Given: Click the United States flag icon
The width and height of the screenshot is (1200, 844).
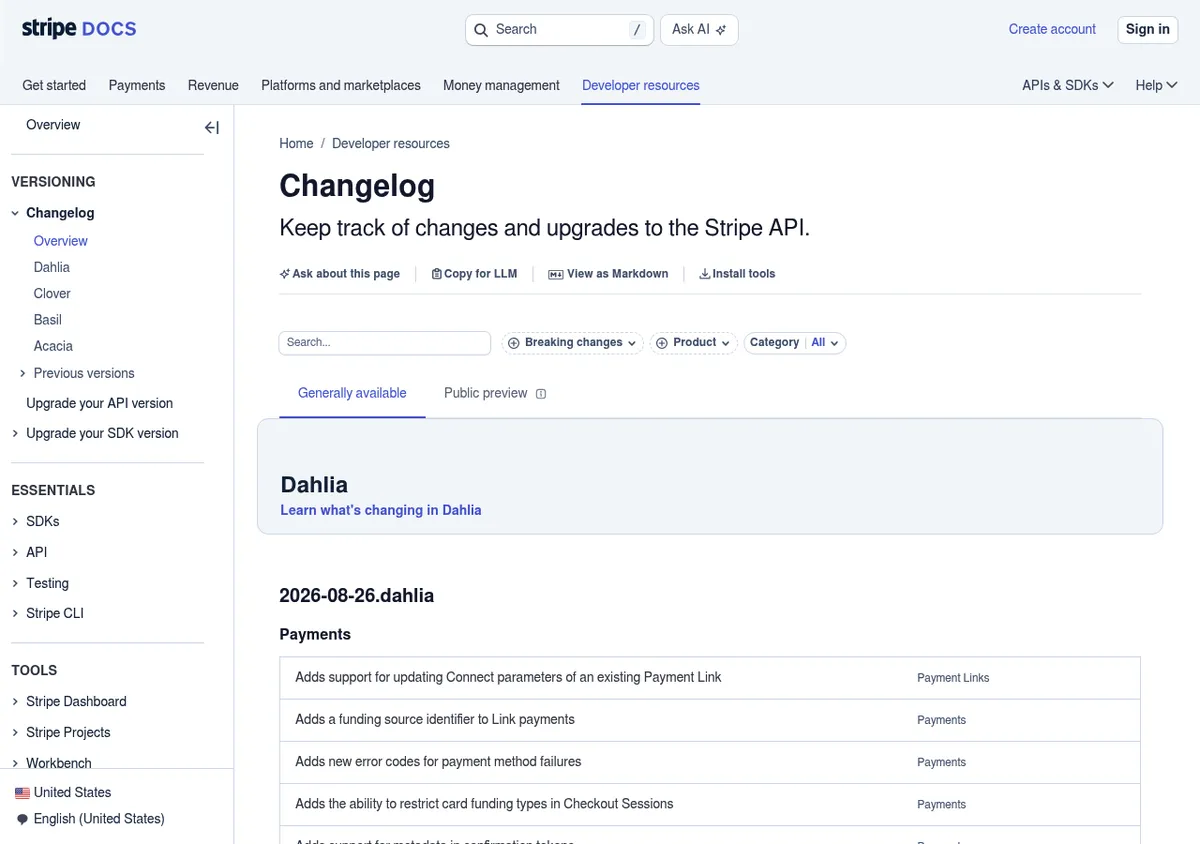Looking at the screenshot, I should coord(22,793).
